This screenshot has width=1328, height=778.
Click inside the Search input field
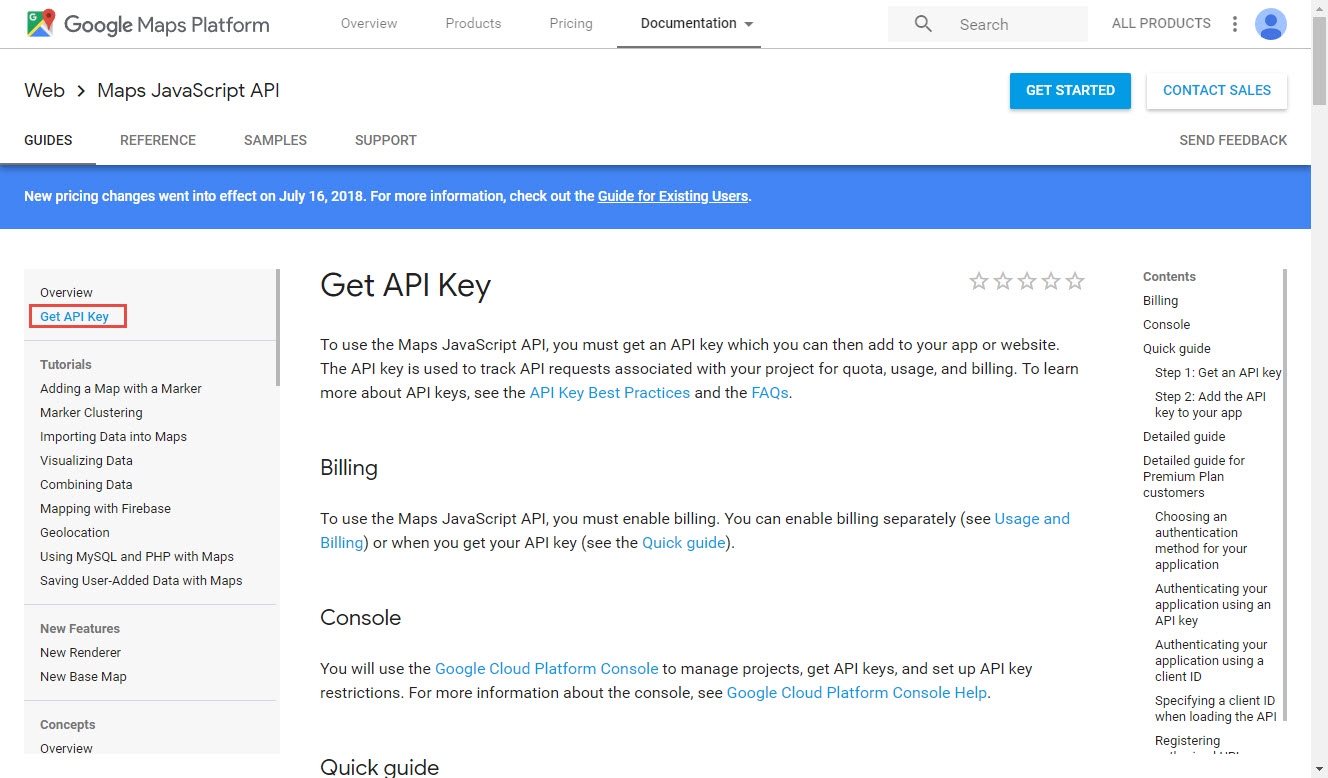tap(1000, 23)
